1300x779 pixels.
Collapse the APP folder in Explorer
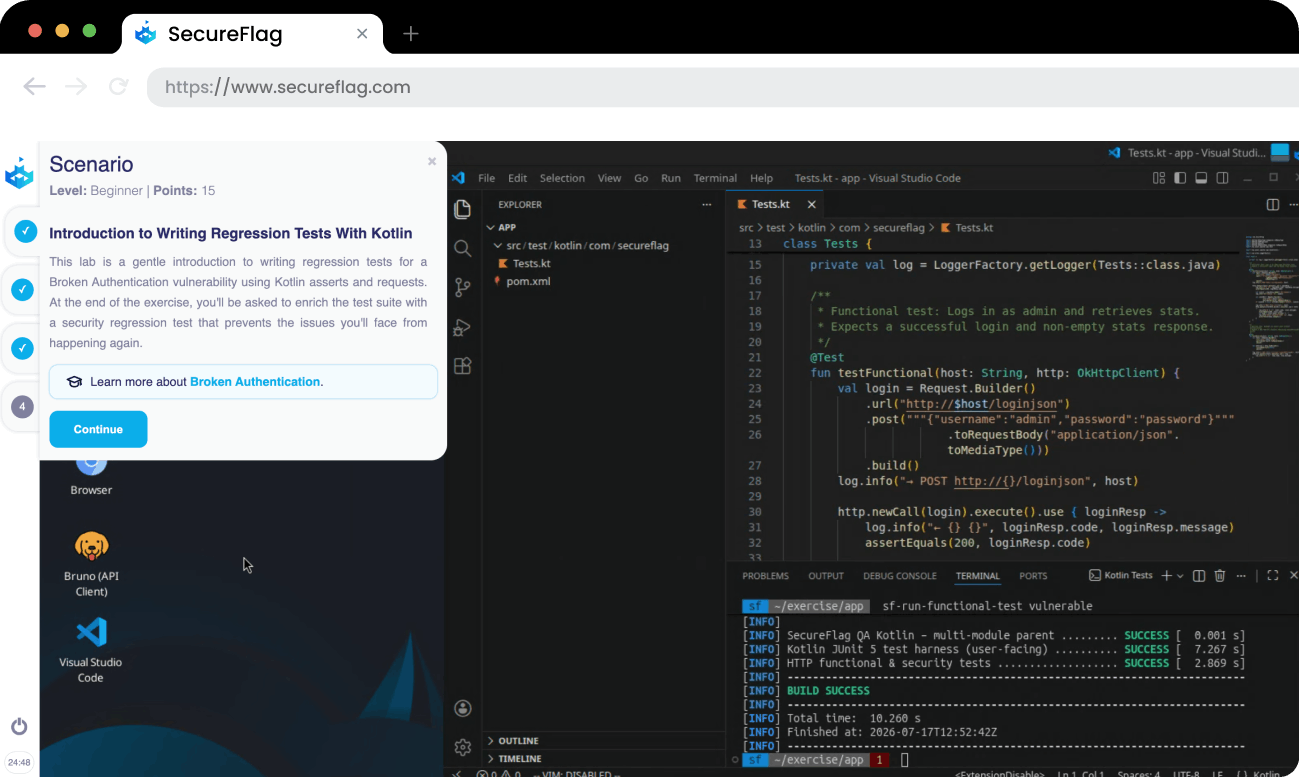(x=491, y=227)
